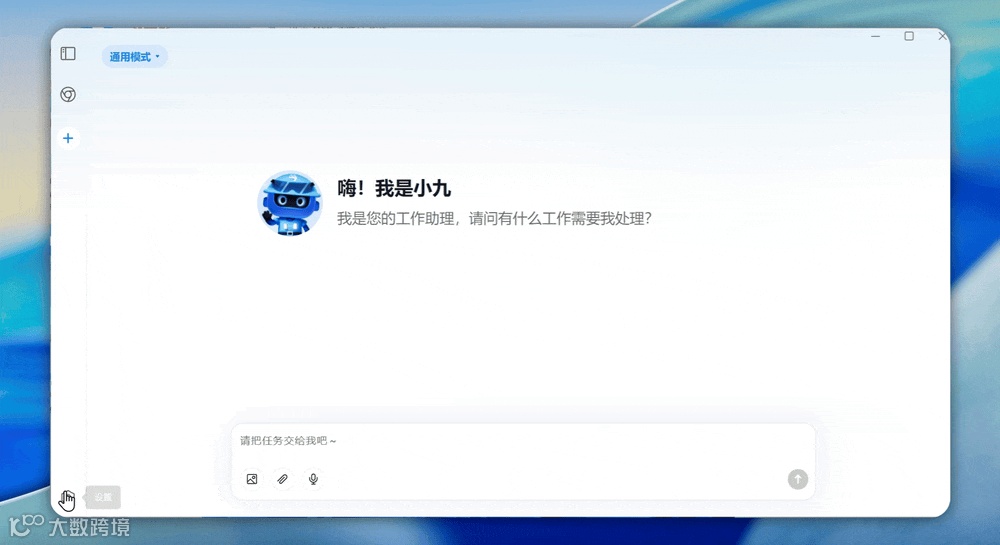
Task: Click the send arrow button
Action: click(x=798, y=479)
